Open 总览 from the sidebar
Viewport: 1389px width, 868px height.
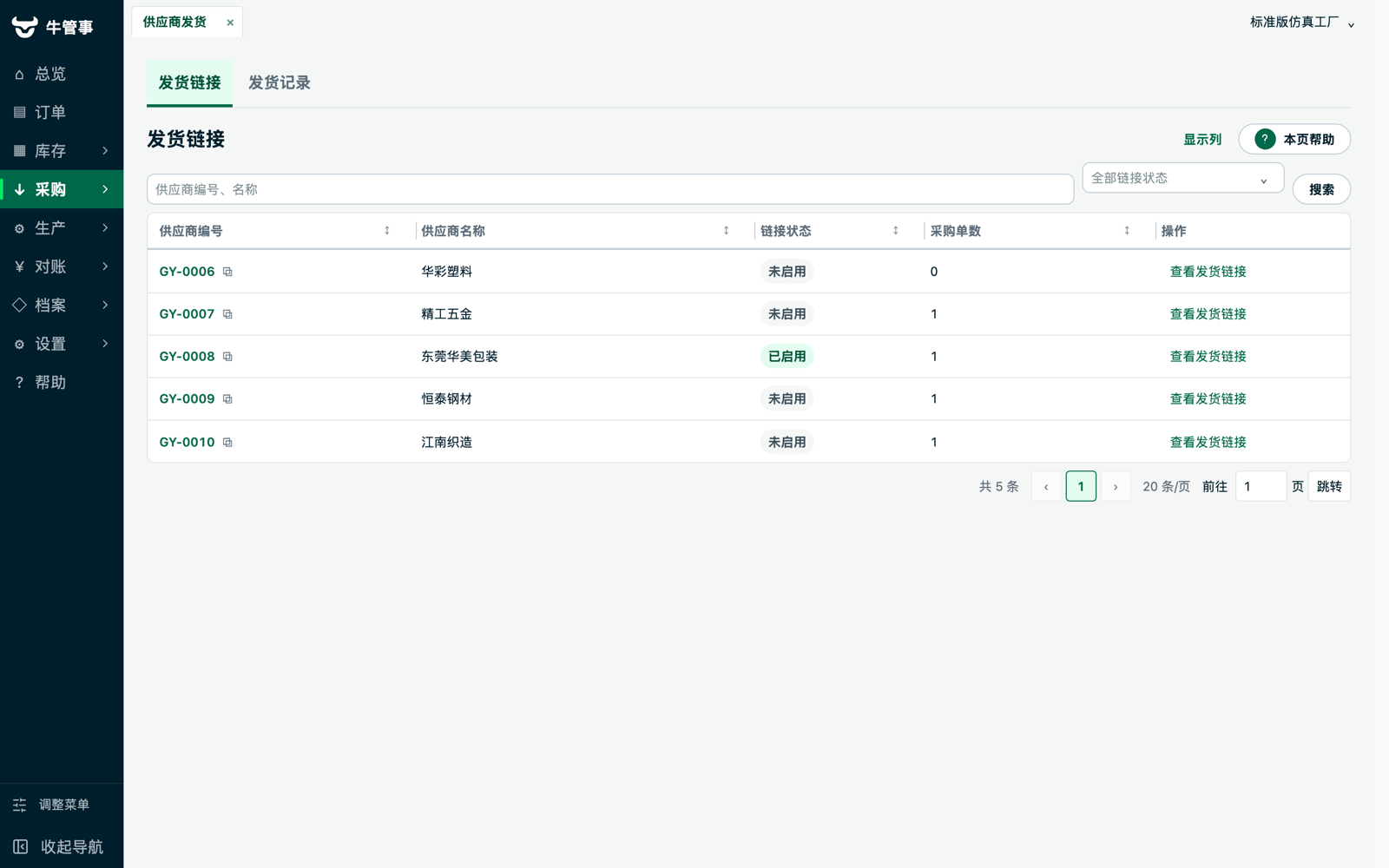[62, 74]
